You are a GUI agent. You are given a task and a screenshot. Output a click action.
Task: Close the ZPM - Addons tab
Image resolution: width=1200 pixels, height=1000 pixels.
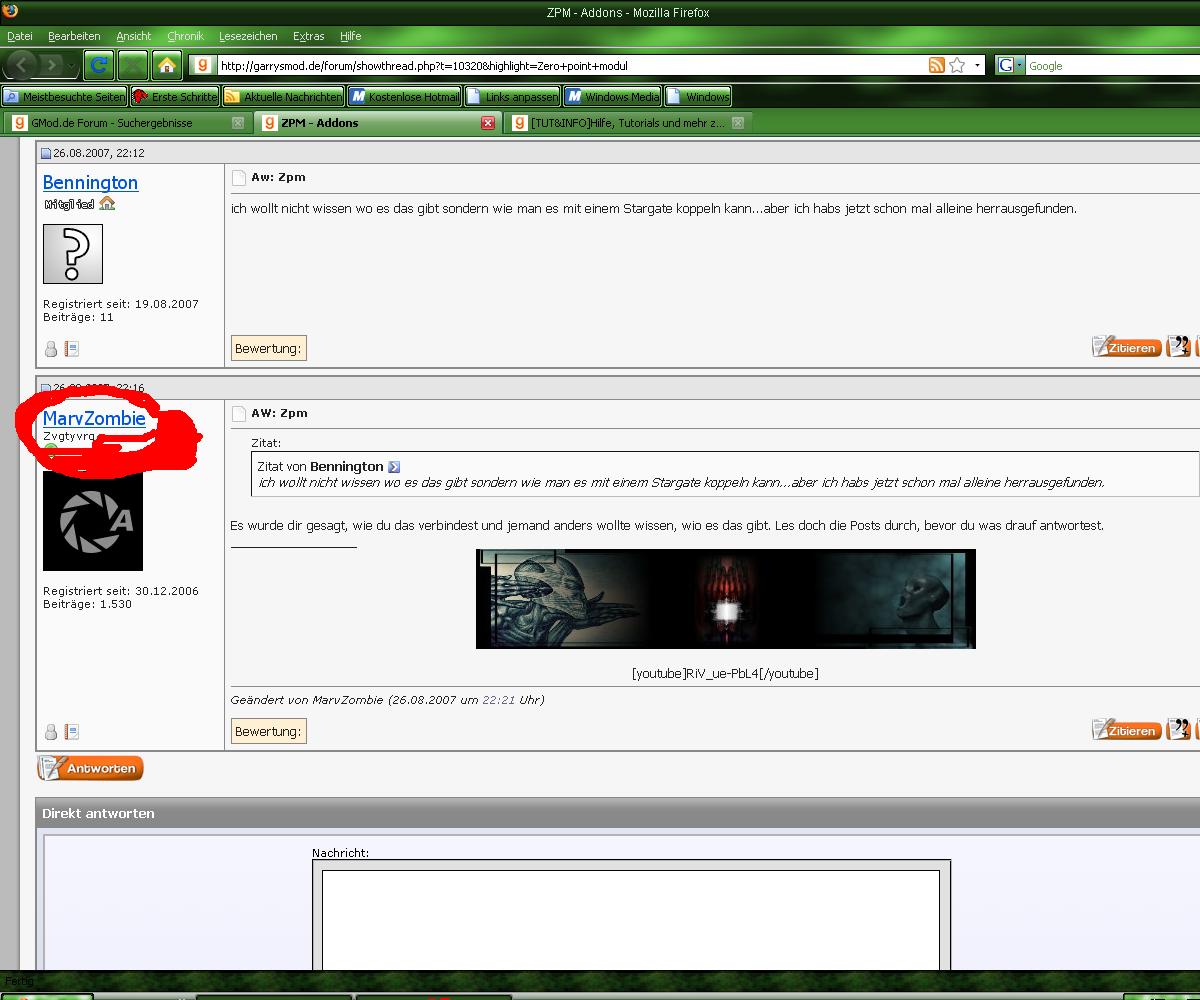pyautogui.click(x=488, y=123)
